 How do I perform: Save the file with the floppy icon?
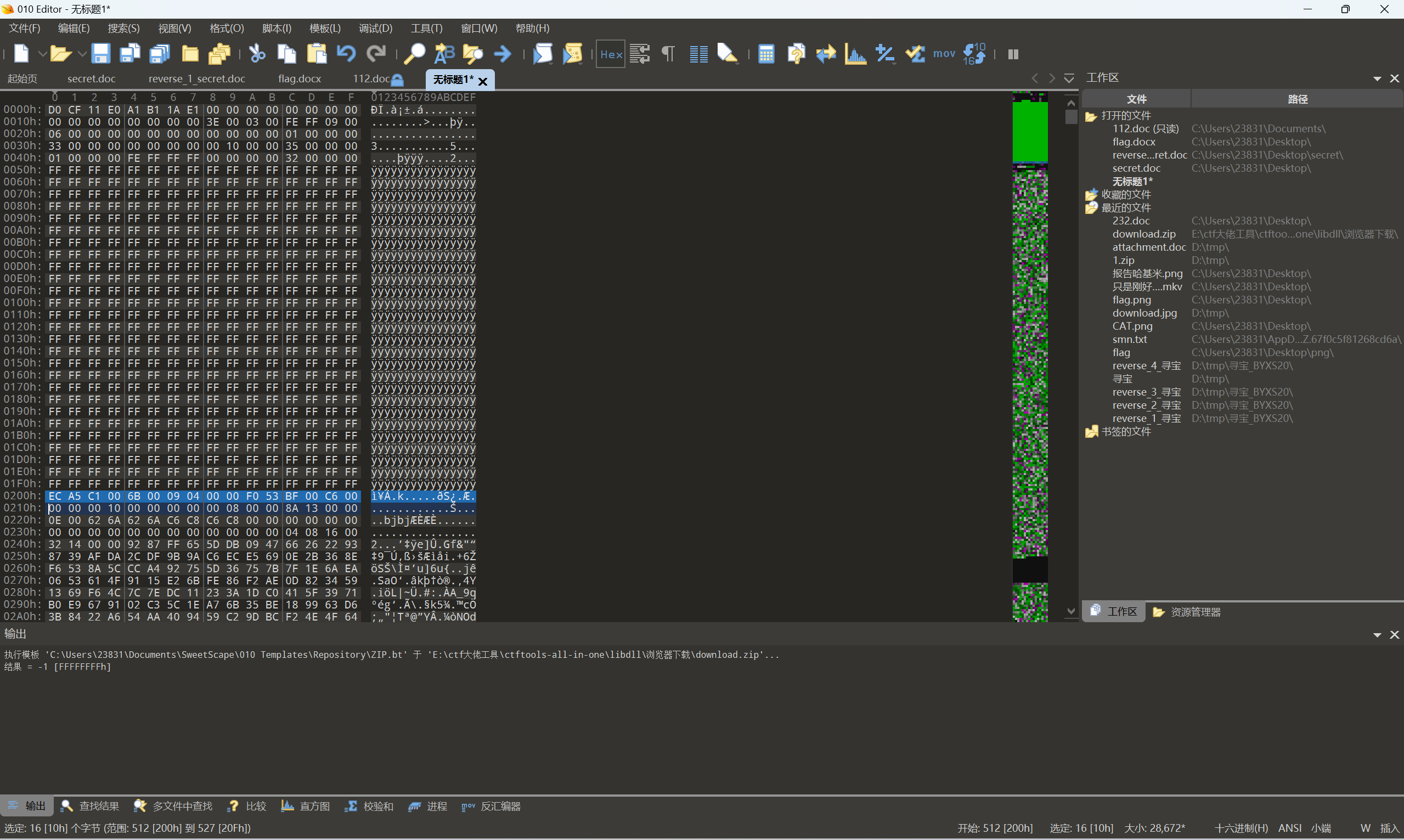tap(101, 54)
